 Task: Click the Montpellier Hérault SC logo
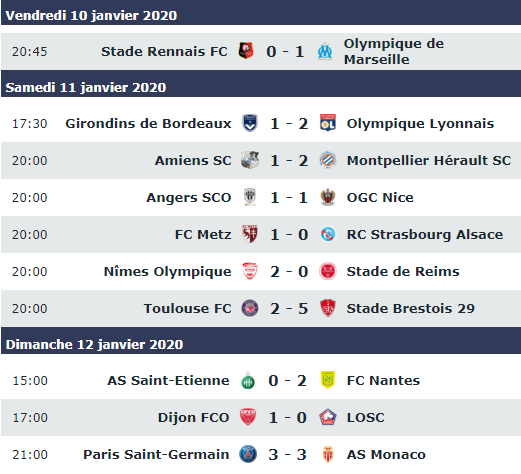328,160
